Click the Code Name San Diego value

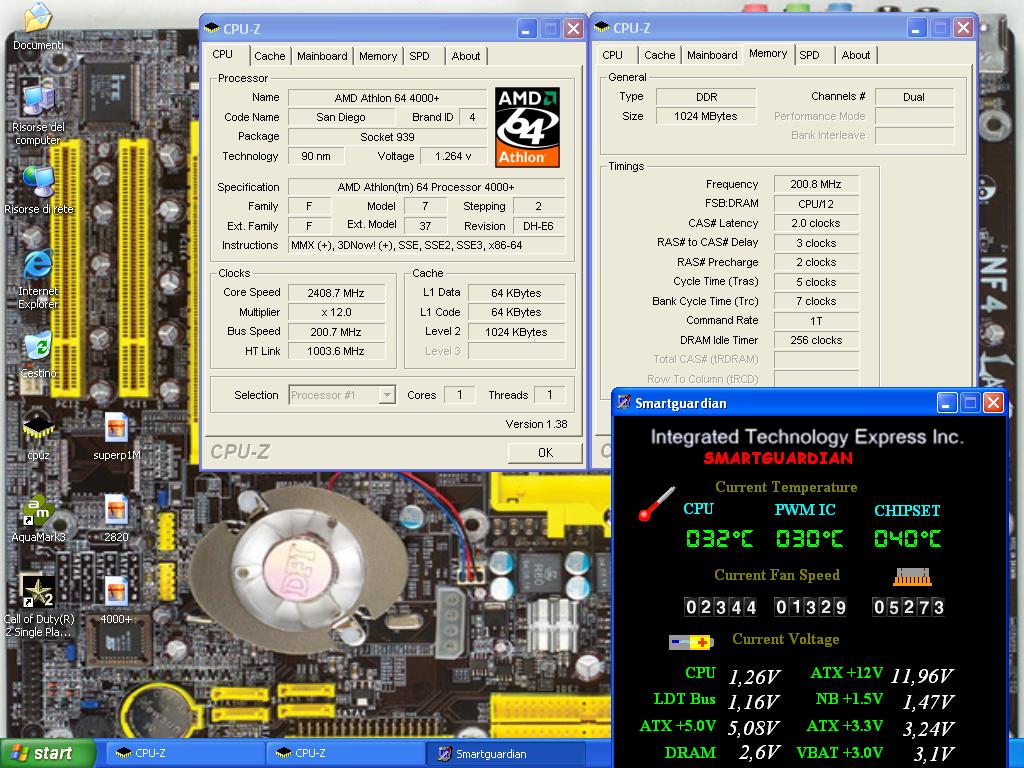[341, 118]
